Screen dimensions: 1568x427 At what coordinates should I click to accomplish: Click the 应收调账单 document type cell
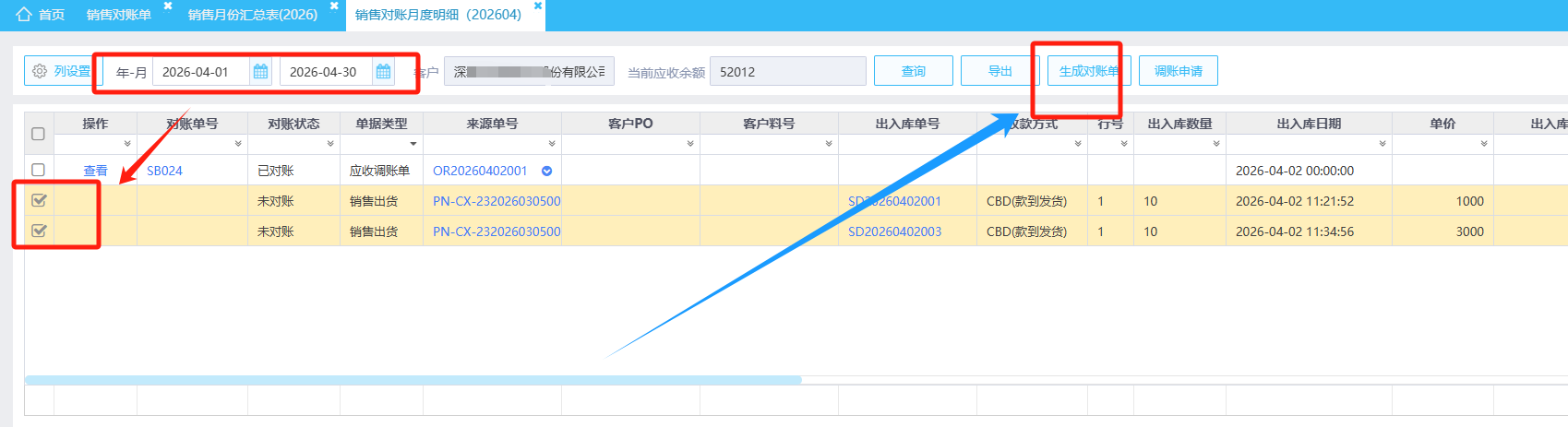click(379, 171)
